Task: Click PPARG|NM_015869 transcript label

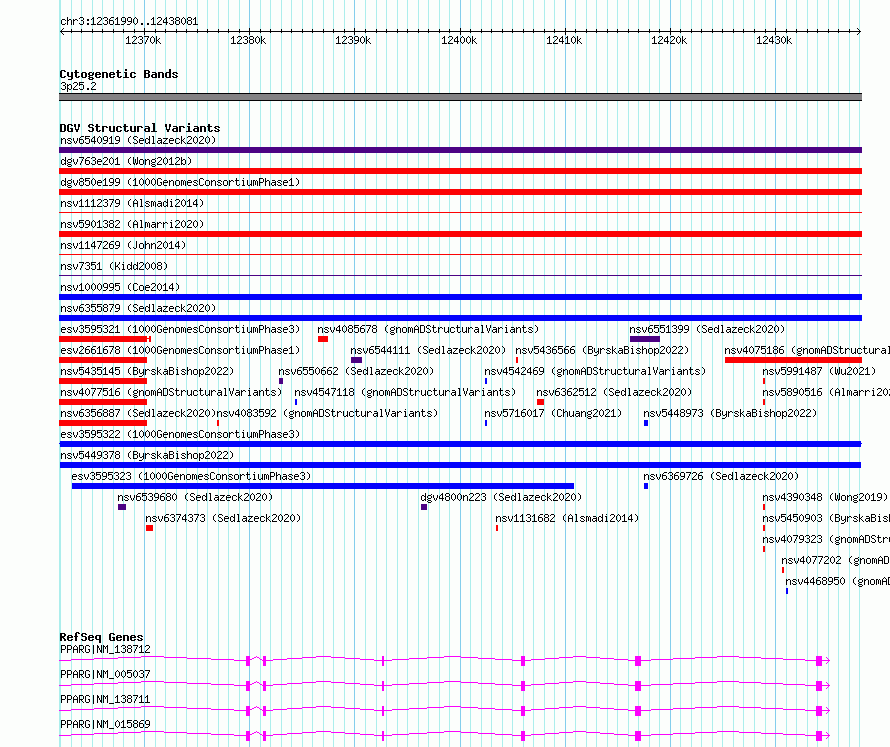Action: (x=105, y=724)
